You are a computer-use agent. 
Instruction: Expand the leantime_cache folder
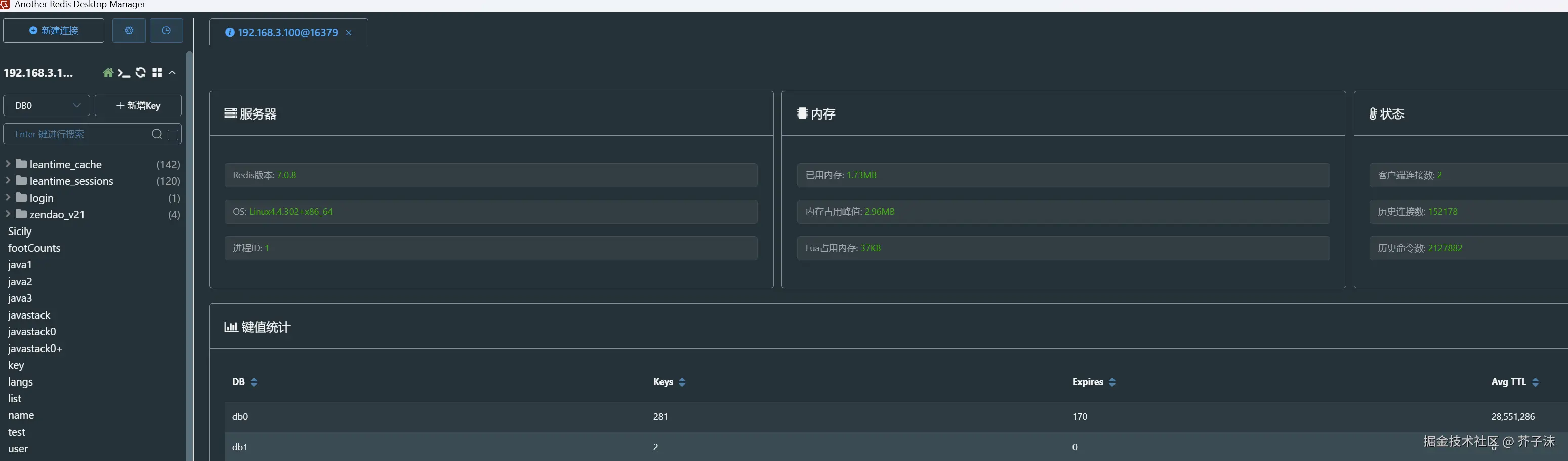[x=8, y=164]
